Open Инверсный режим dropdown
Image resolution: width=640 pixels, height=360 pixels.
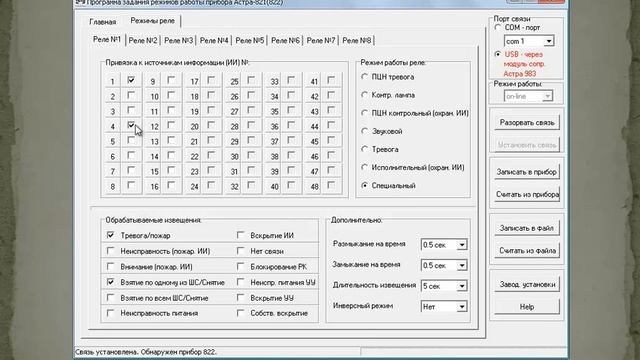click(462, 307)
